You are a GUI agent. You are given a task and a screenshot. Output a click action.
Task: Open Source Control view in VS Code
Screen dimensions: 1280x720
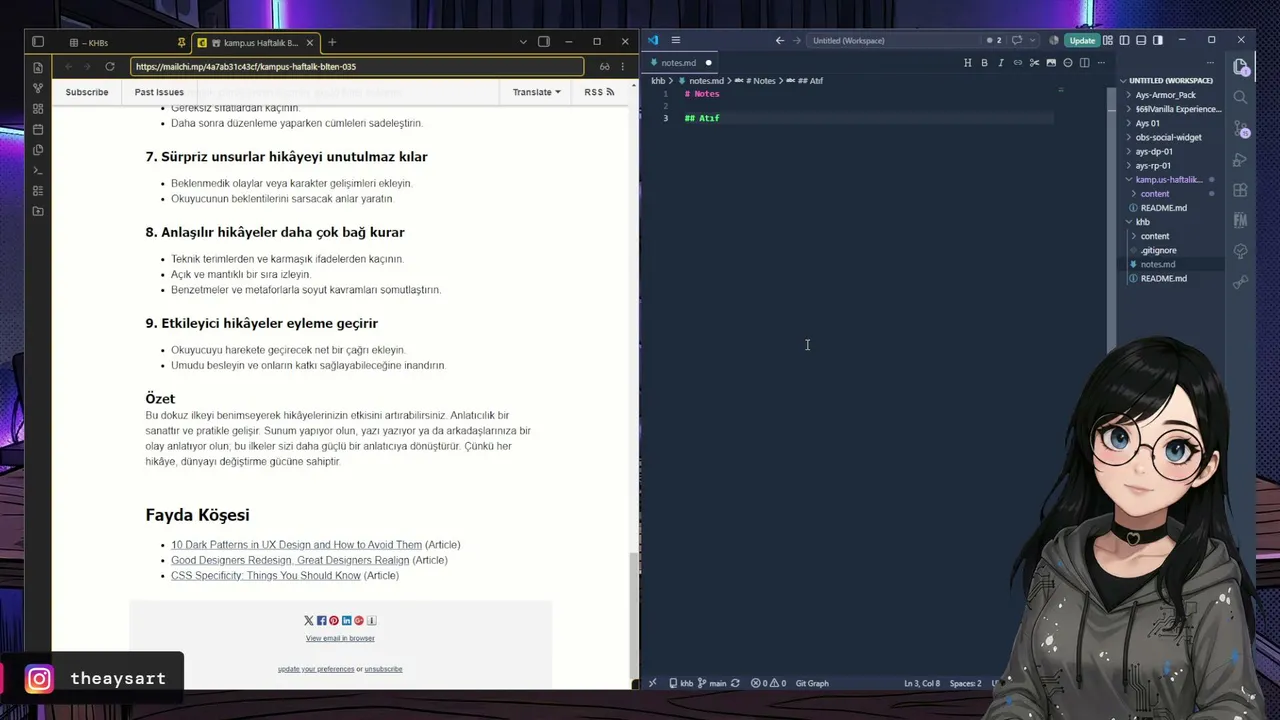click(1241, 129)
